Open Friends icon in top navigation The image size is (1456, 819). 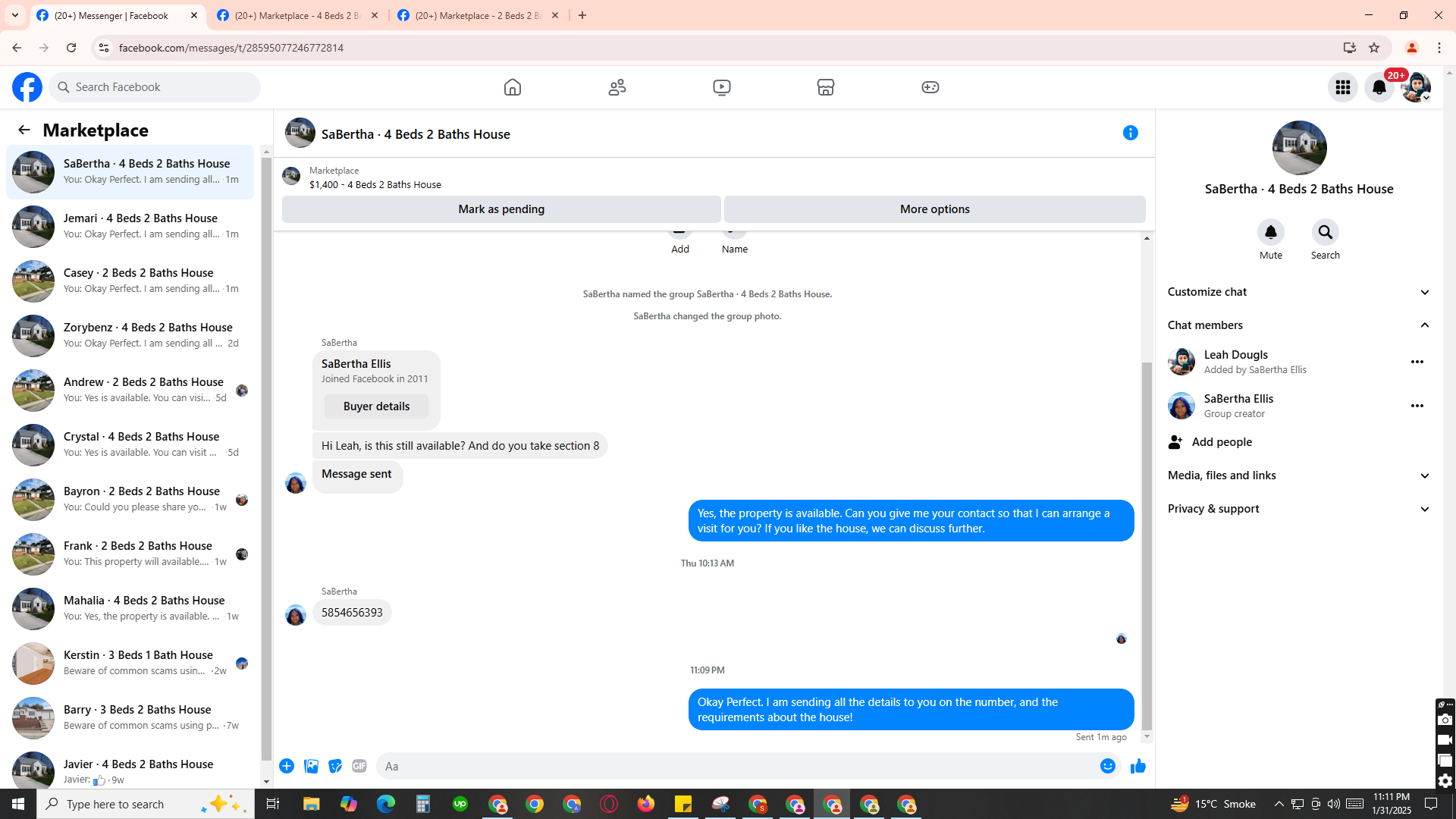[617, 87]
